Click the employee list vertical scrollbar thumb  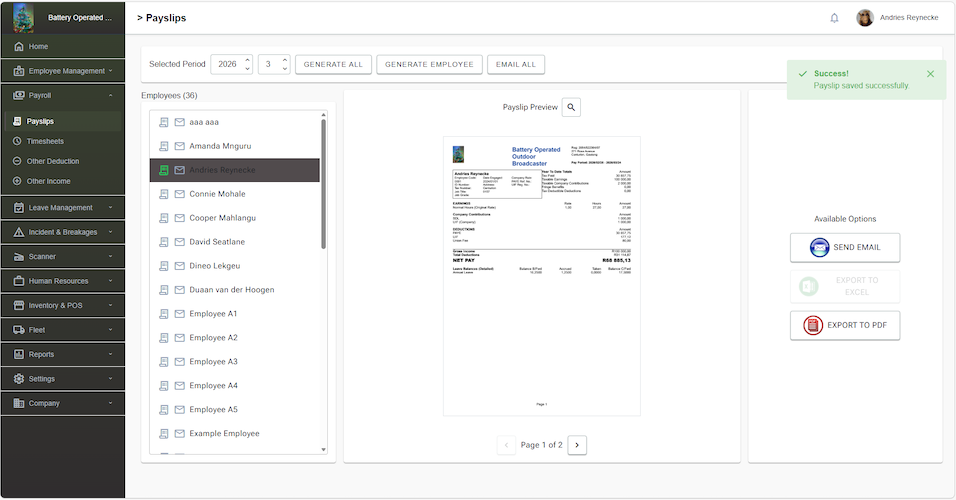[323, 184]
